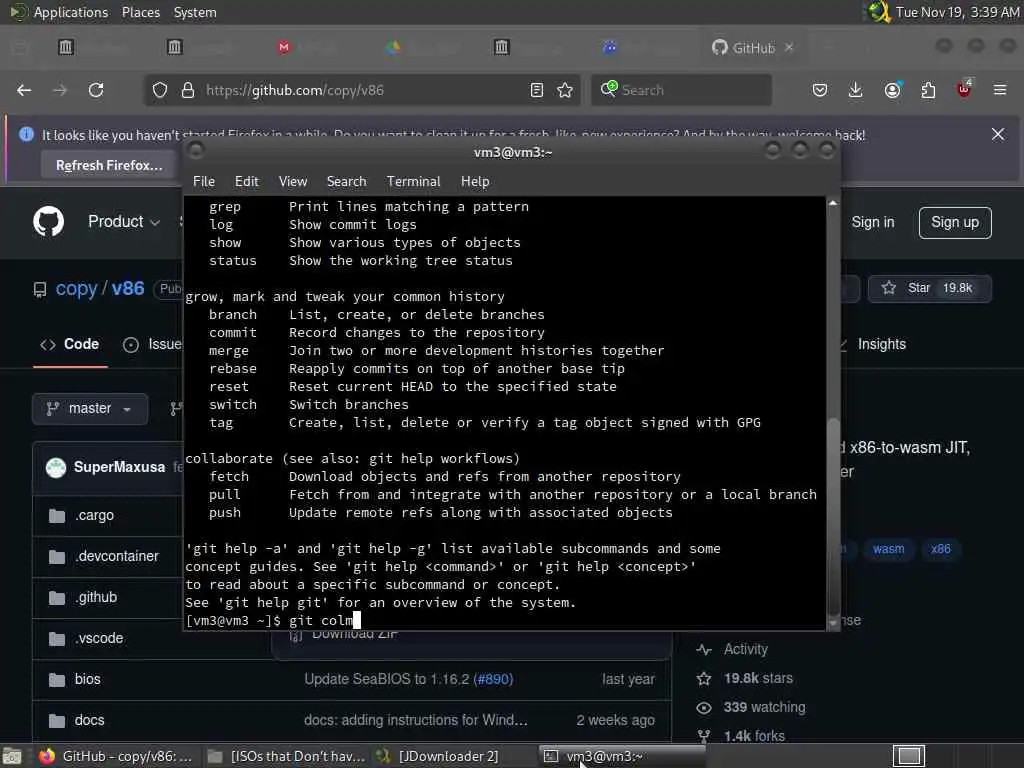Click the Sign up button
This screenshot has width=1024, height=768.
click(955, 223)
